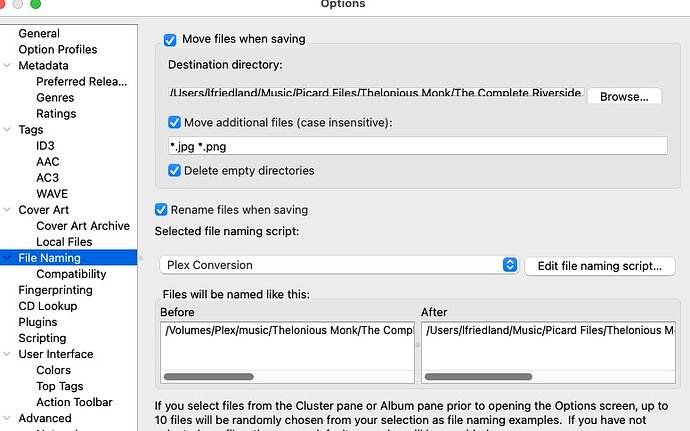The image size is (690, 431).
Task: Collapse the User Interface section arrow
Action: 9,354
